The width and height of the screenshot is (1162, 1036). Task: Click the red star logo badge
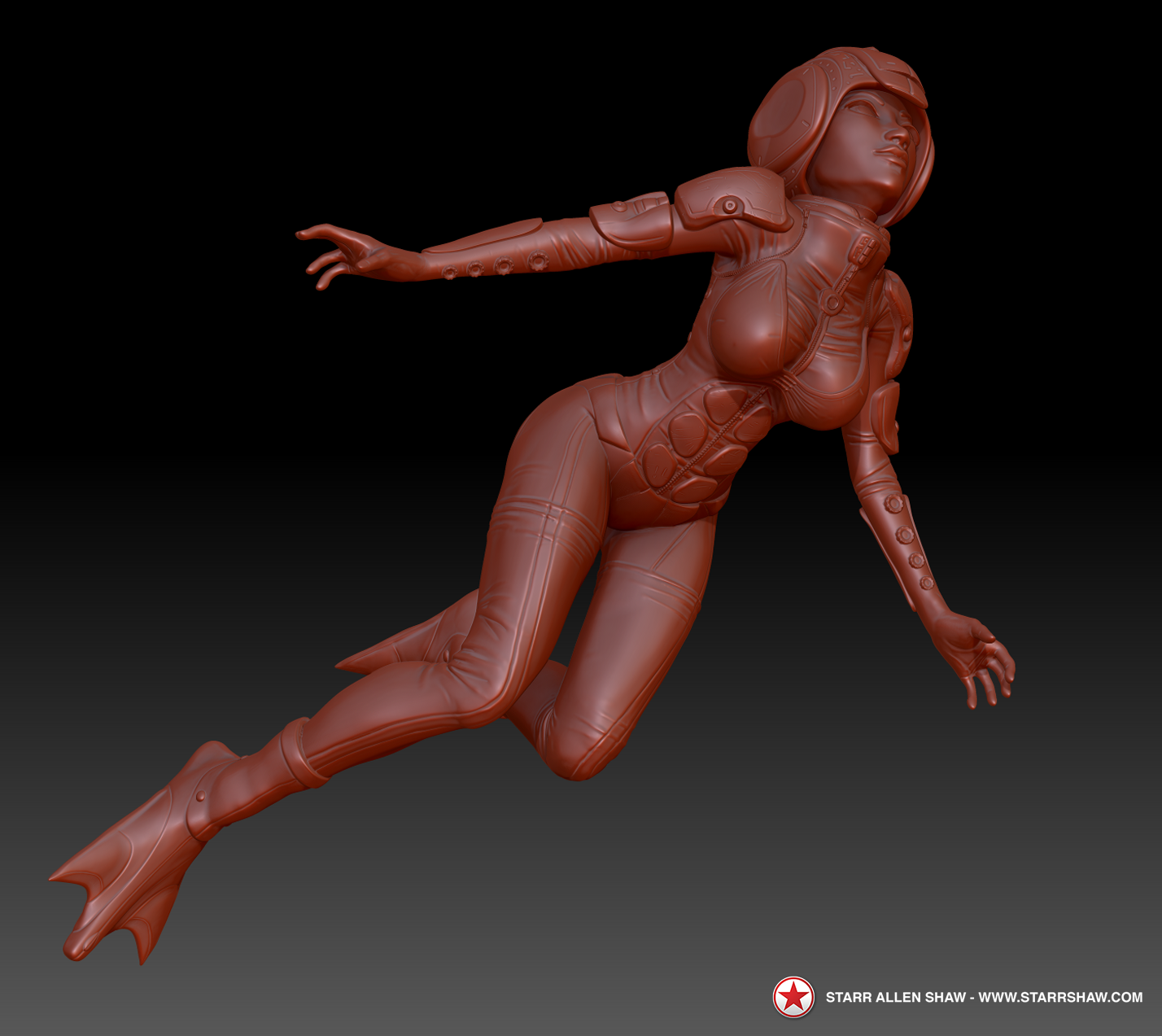[x=793, y=997]
